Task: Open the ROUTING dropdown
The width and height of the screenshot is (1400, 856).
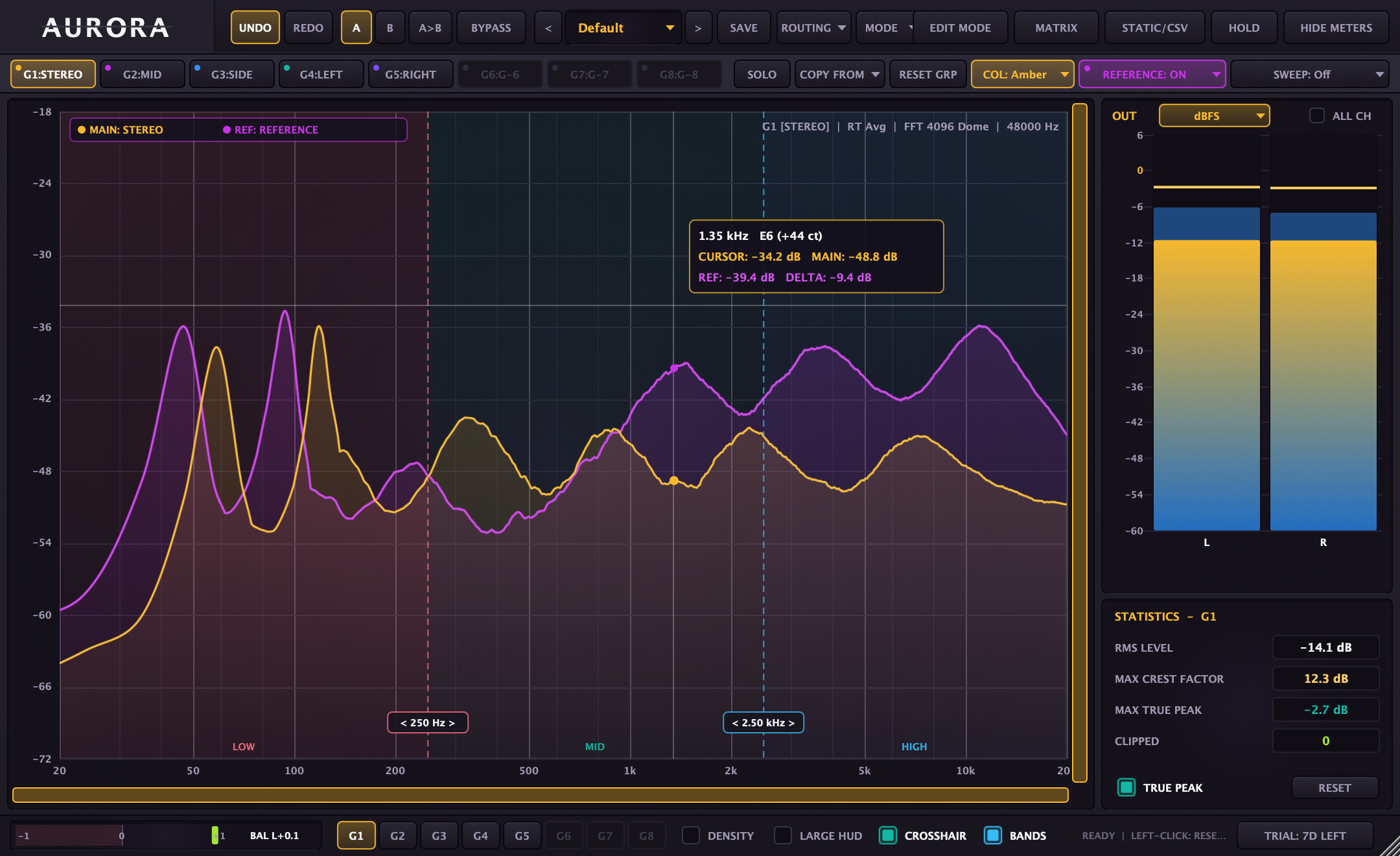Action: pyautogui.click(x=813, y=28)
